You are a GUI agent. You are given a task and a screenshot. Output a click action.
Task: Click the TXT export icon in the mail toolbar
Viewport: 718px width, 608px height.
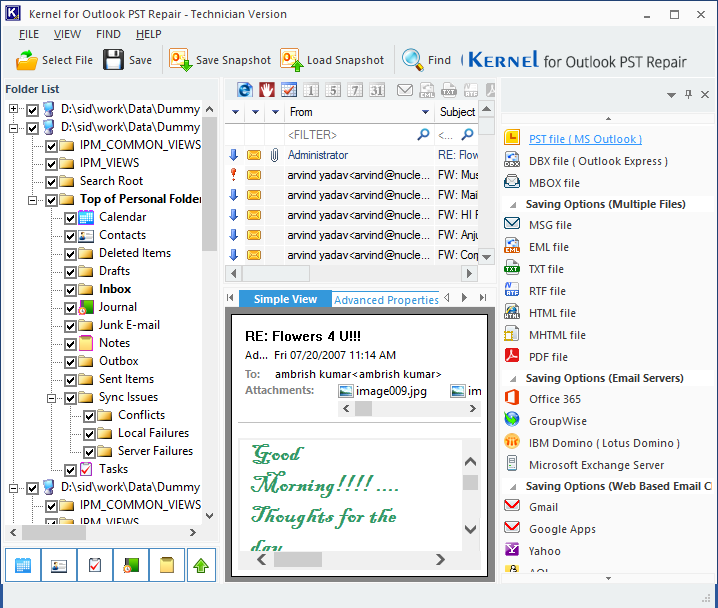click(x=449, y=90)
